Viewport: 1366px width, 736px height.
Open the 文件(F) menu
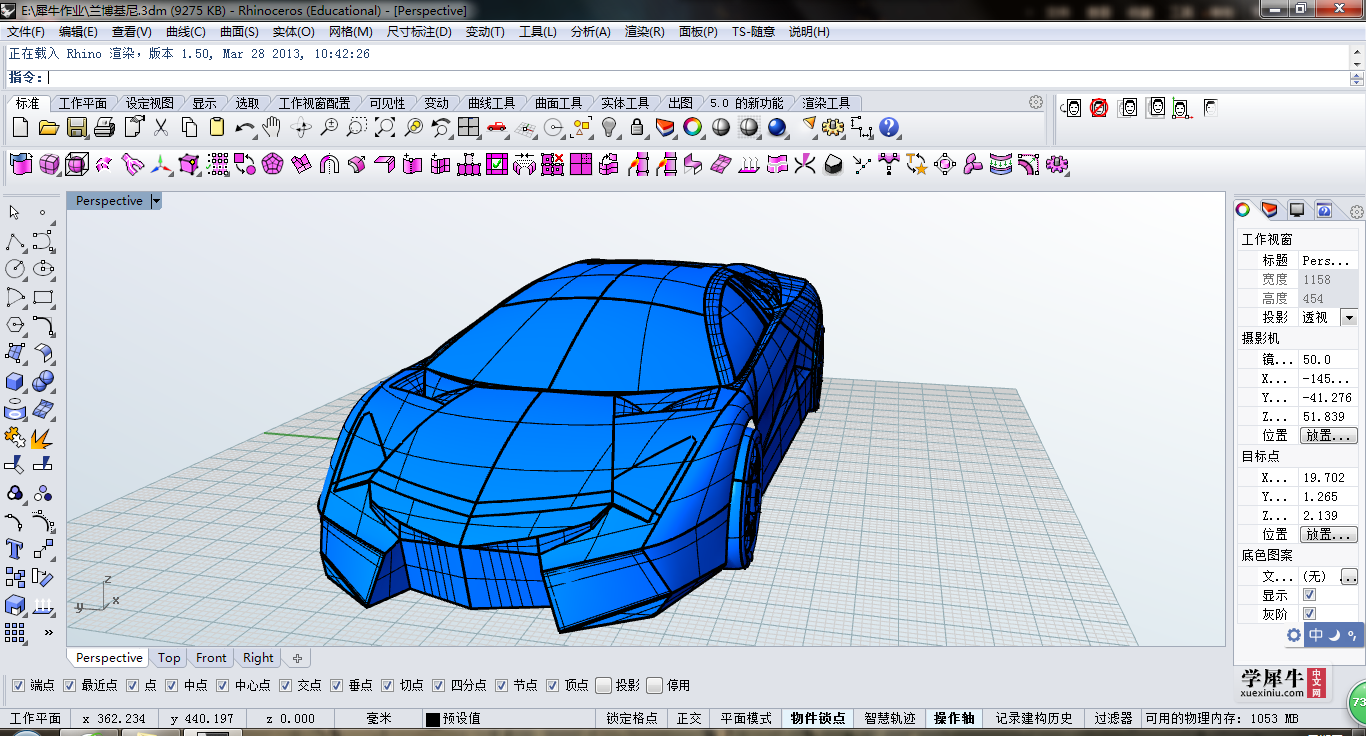(26, 32)
